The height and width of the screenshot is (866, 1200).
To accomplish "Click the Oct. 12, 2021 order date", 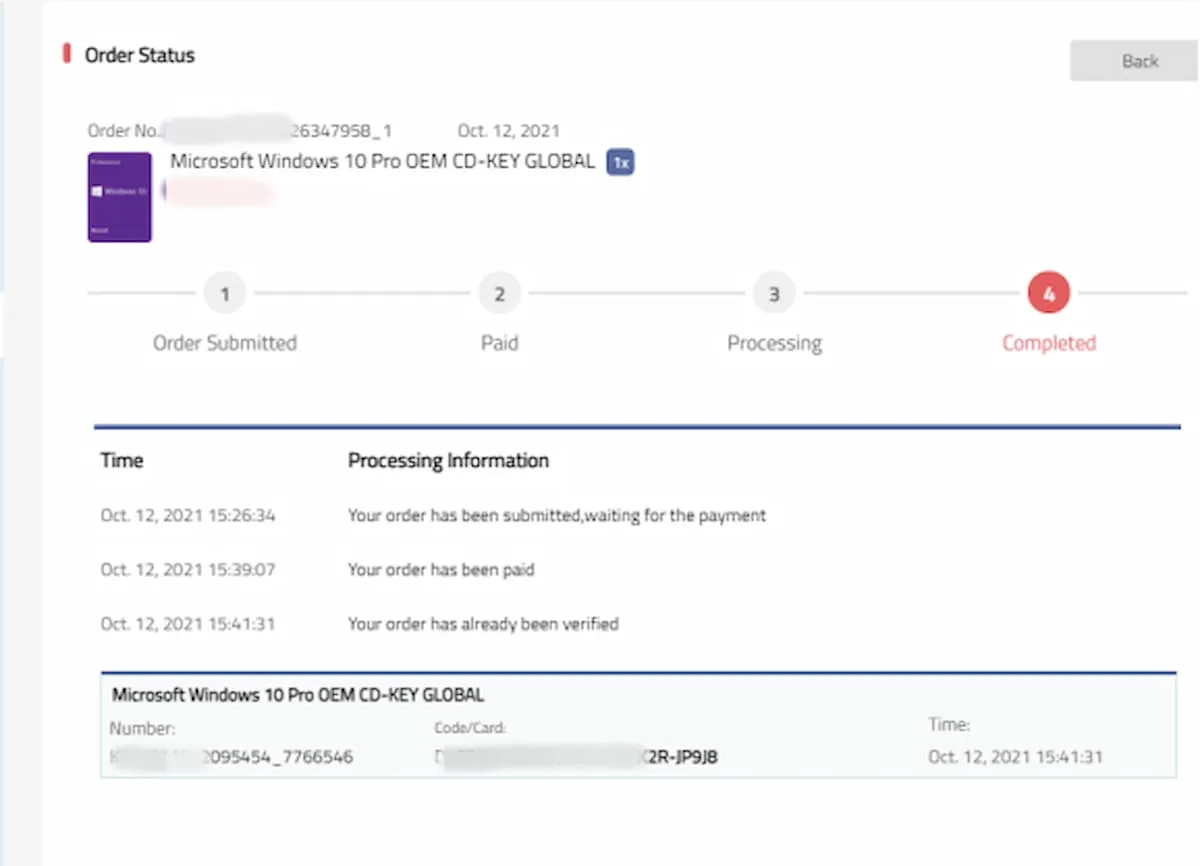I will [508, 130].
